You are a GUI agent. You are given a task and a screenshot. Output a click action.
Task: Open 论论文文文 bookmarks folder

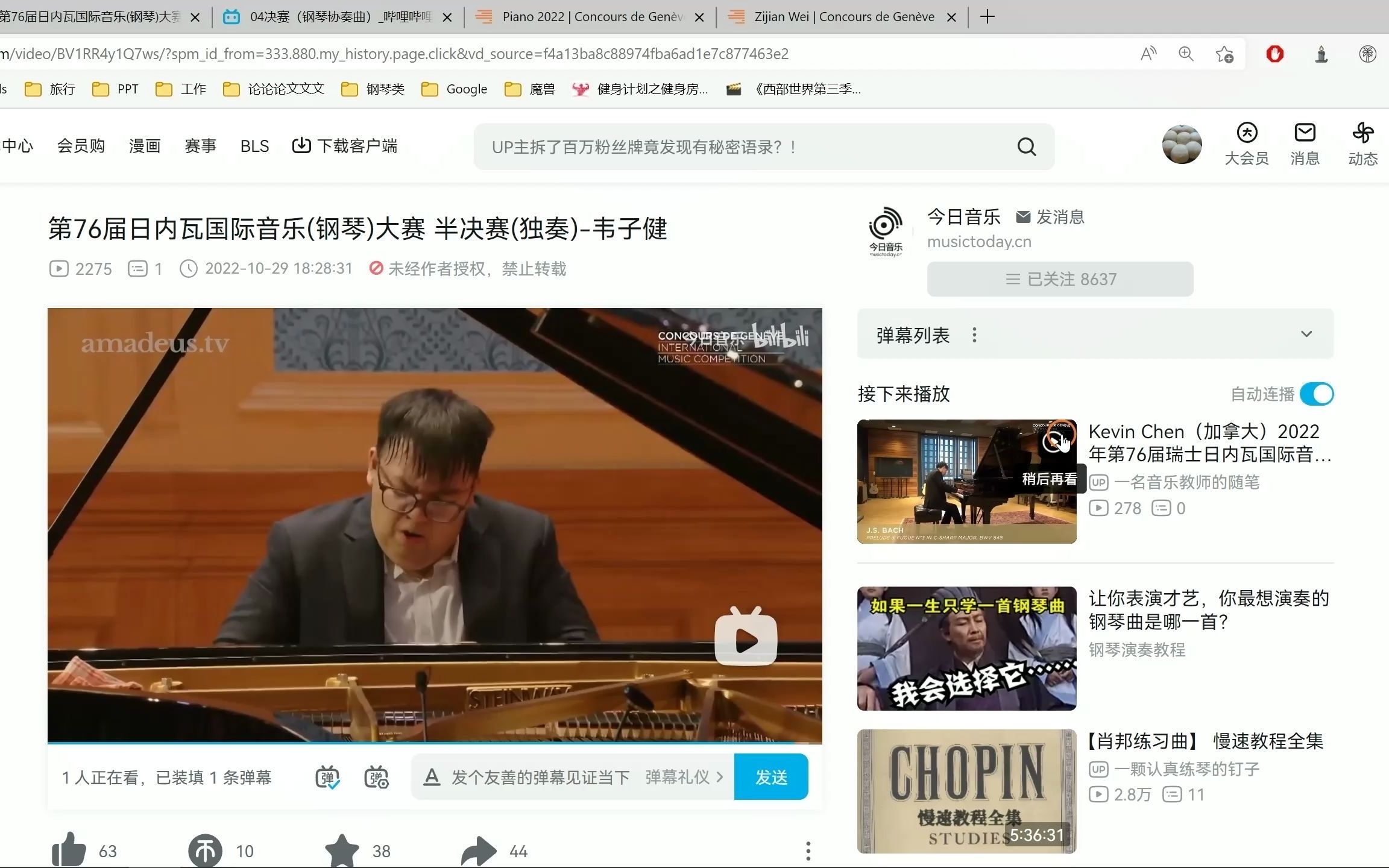coord(273,89)
